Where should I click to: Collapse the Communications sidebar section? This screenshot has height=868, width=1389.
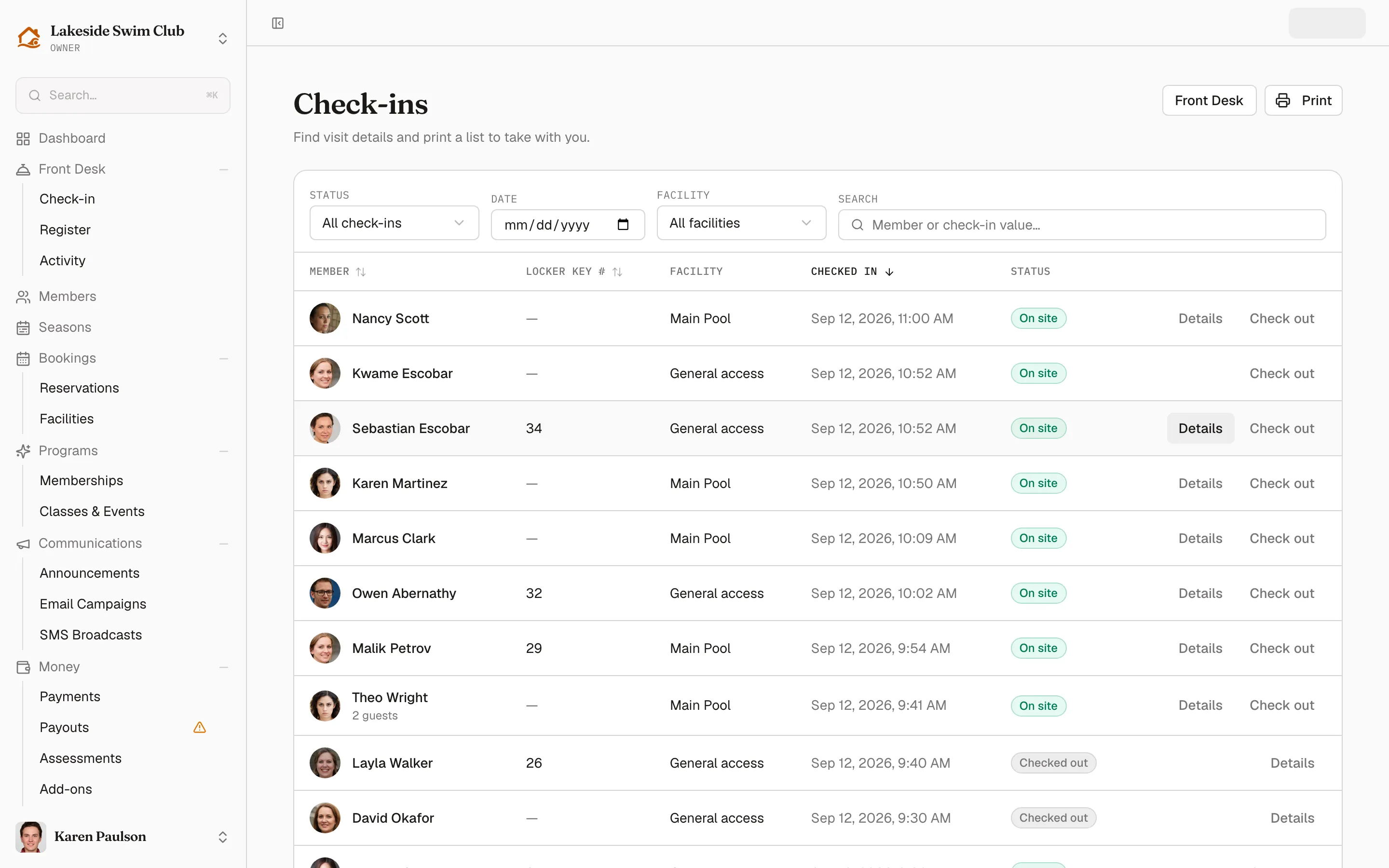224,543
